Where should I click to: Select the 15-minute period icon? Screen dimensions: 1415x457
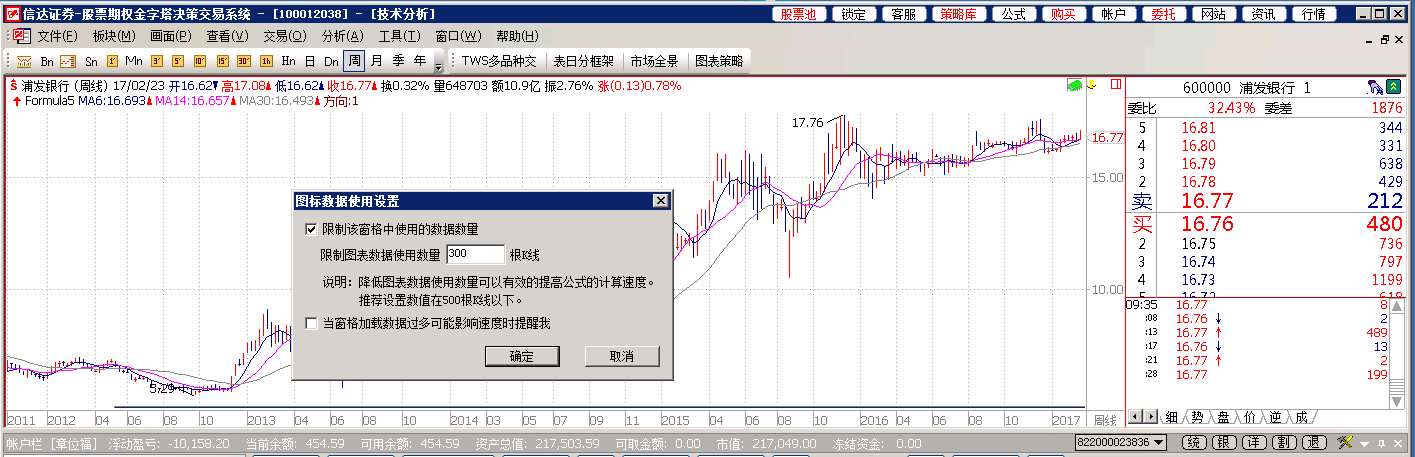[x=222, y=61]
